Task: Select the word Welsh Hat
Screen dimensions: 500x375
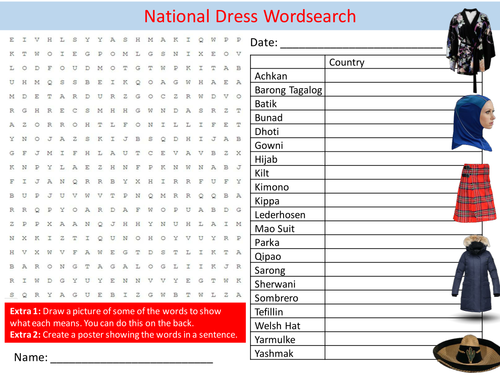Action: [x=277, y=326]
